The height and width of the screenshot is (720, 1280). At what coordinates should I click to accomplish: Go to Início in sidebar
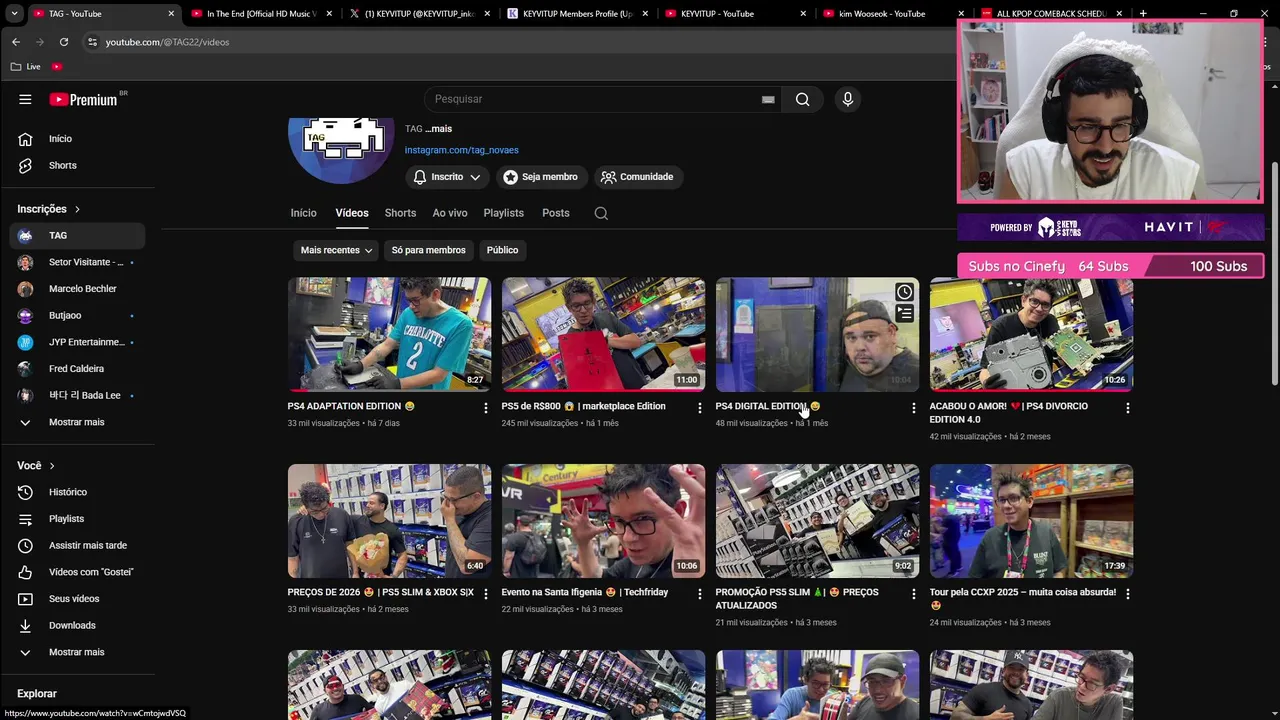[77, 139]
